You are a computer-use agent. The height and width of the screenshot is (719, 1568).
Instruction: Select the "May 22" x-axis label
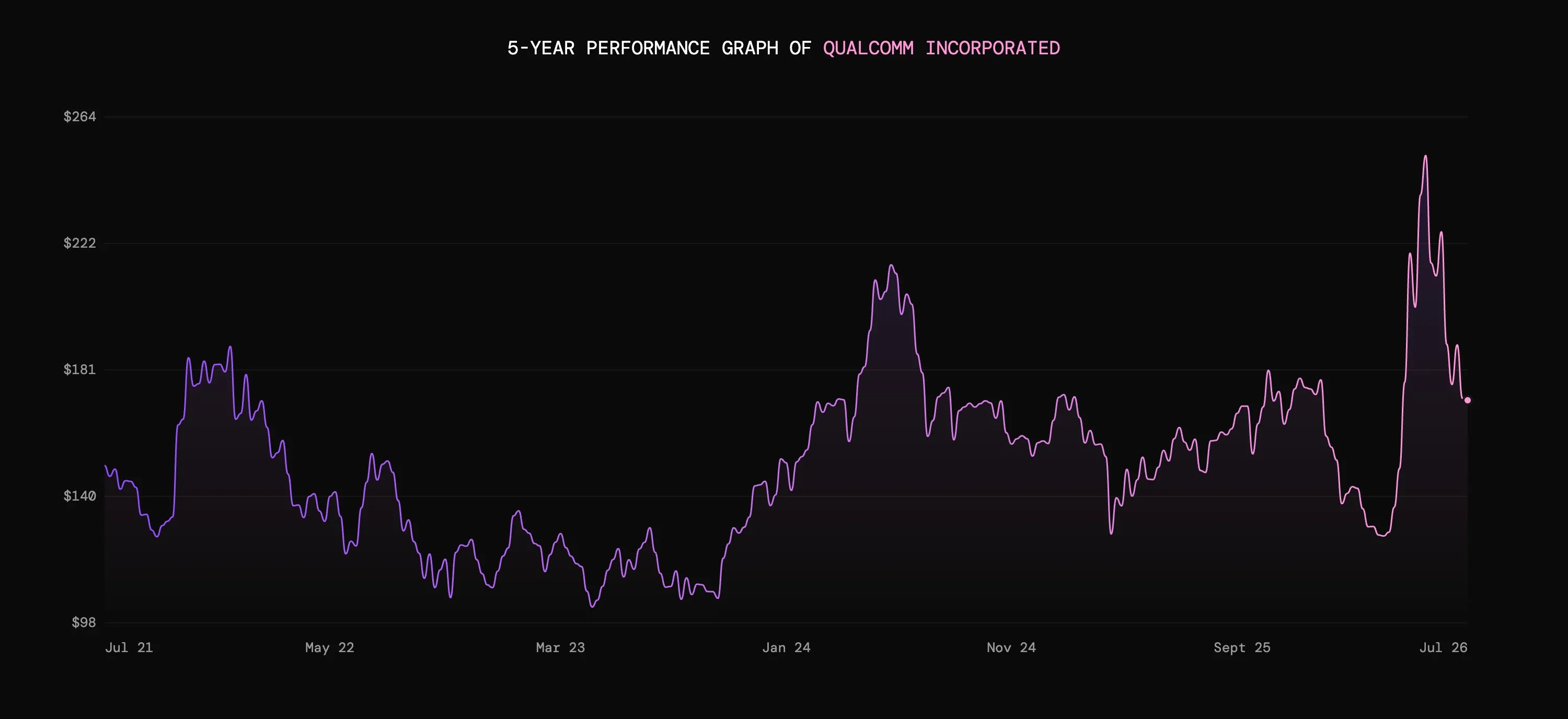click(x=329, y=647)
